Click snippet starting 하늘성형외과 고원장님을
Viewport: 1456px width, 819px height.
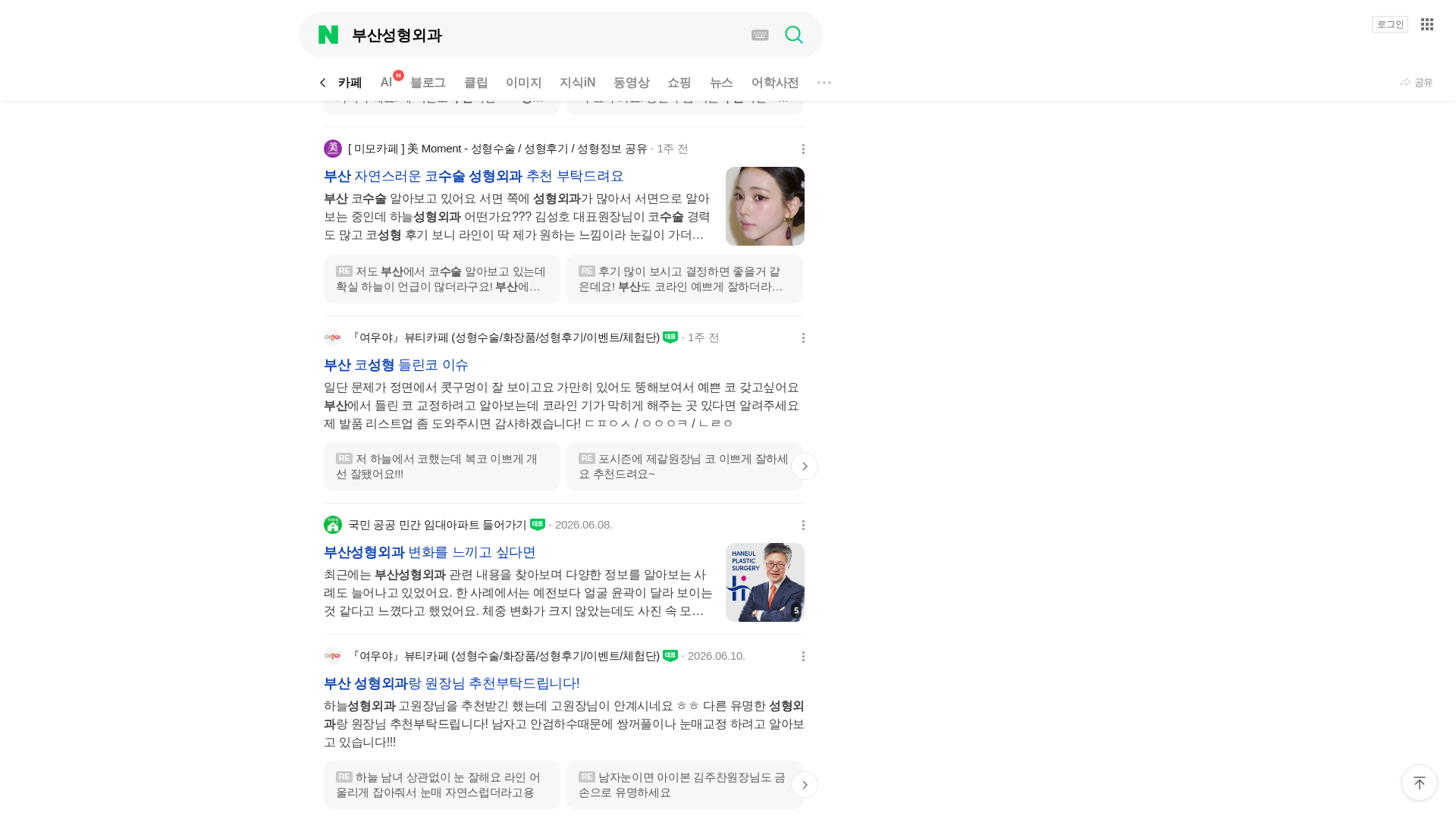(x=564, y=724)
